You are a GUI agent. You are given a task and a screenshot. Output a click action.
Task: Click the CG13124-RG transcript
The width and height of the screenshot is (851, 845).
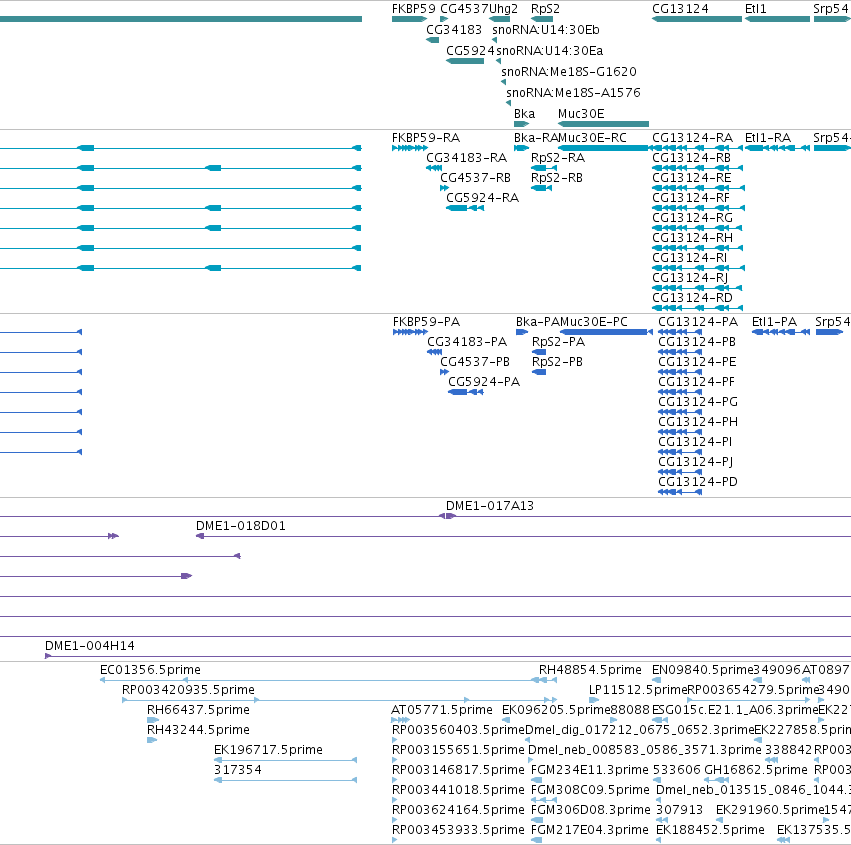[697, 228]
